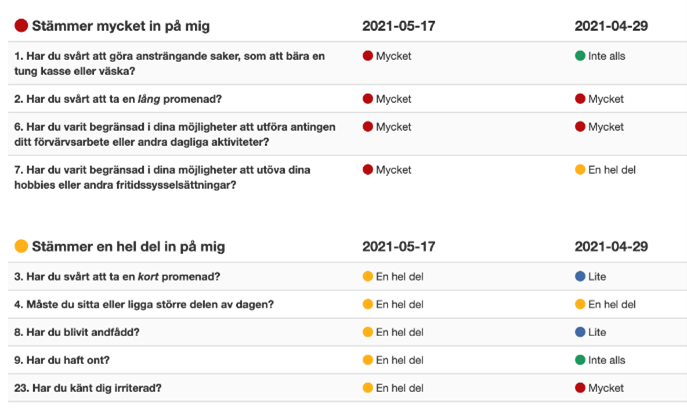Click blue "Lite" dot for question 3
The height and width of the screenshot is (408, 687).
[580, 276]
